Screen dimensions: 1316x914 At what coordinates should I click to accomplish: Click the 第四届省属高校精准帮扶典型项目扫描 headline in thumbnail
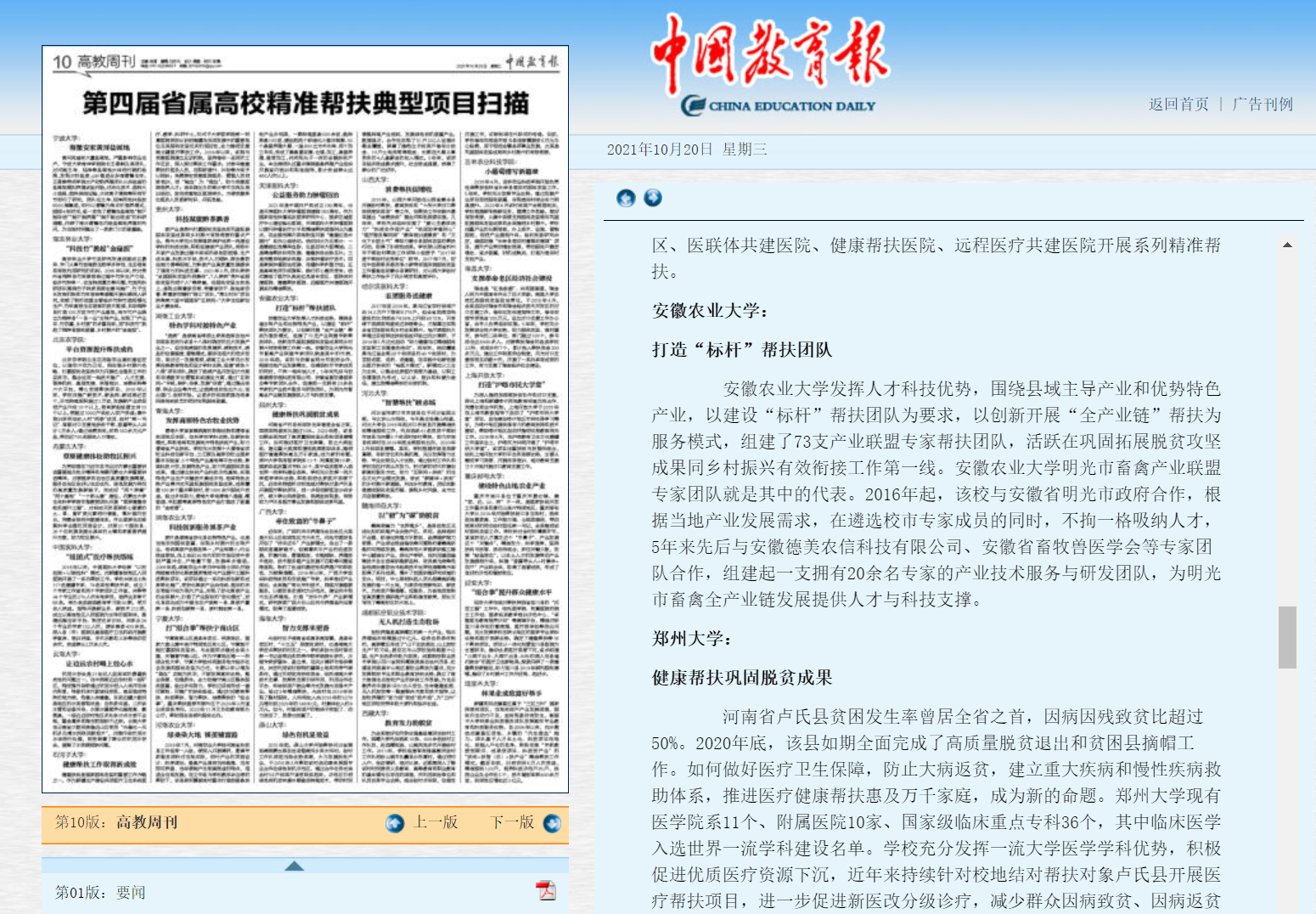click(x=305, y=104)
